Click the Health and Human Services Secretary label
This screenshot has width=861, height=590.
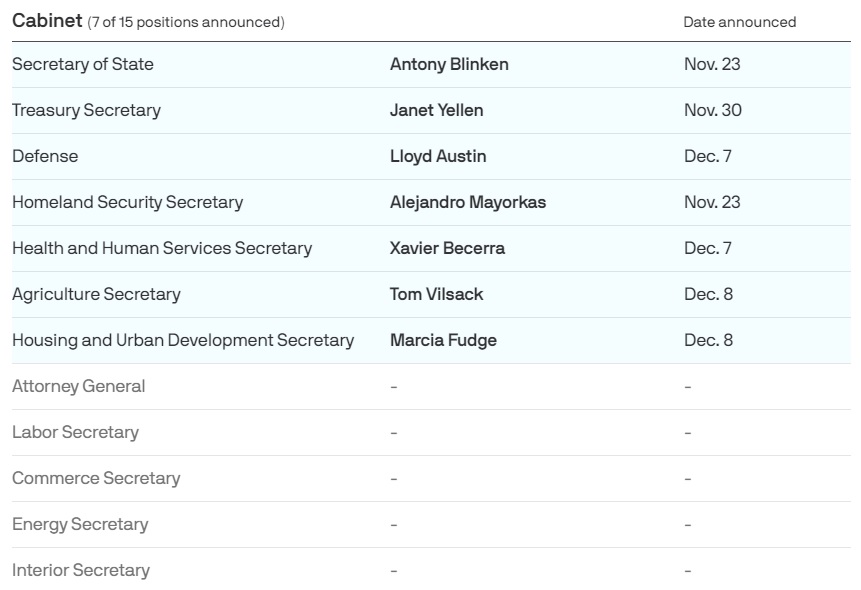162,248
